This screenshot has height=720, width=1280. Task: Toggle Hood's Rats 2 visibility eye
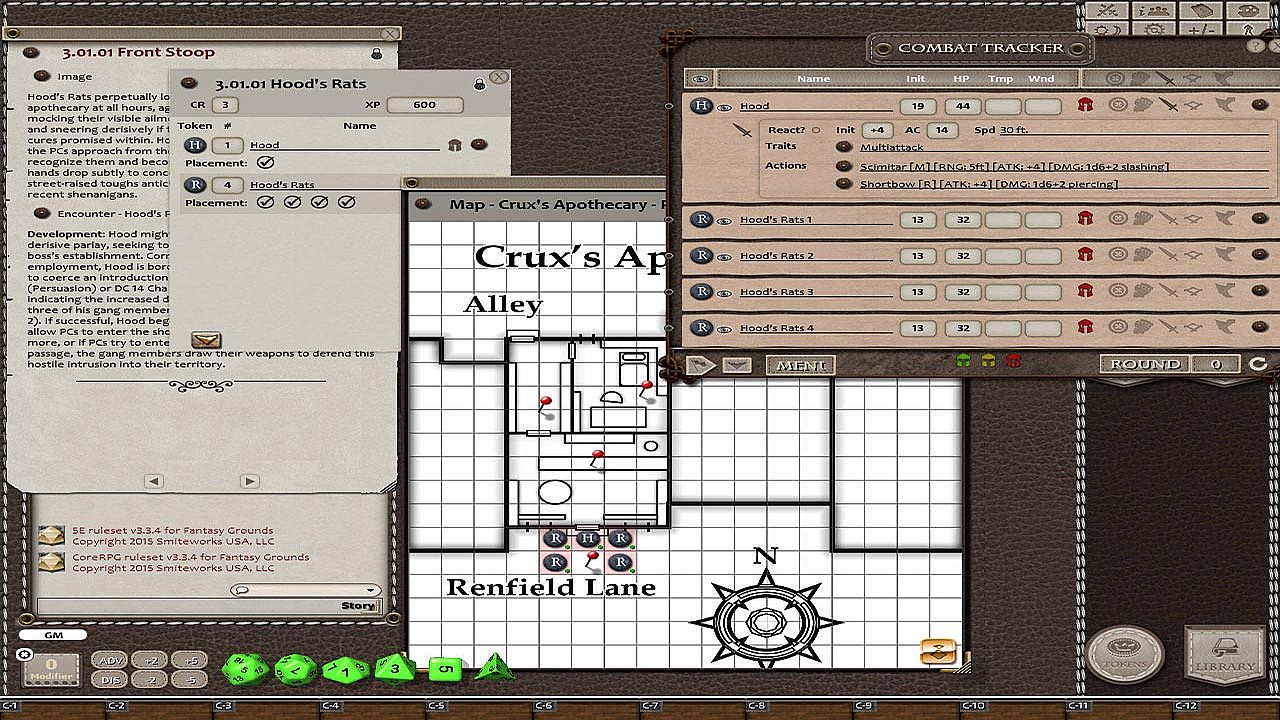pos(725,256)
